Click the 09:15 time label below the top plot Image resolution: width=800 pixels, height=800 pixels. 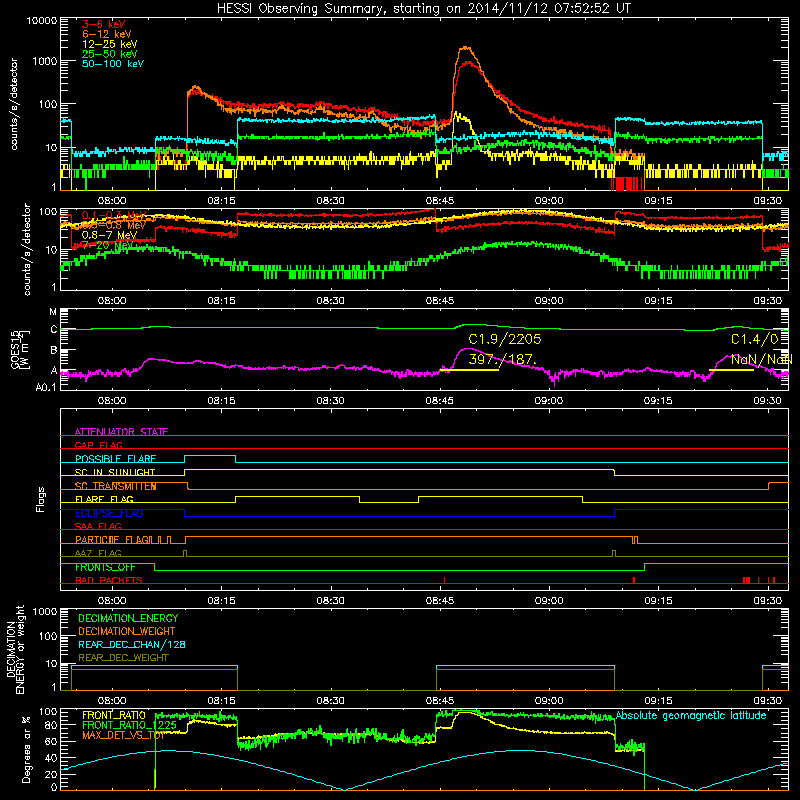click(x=658, y=201)
